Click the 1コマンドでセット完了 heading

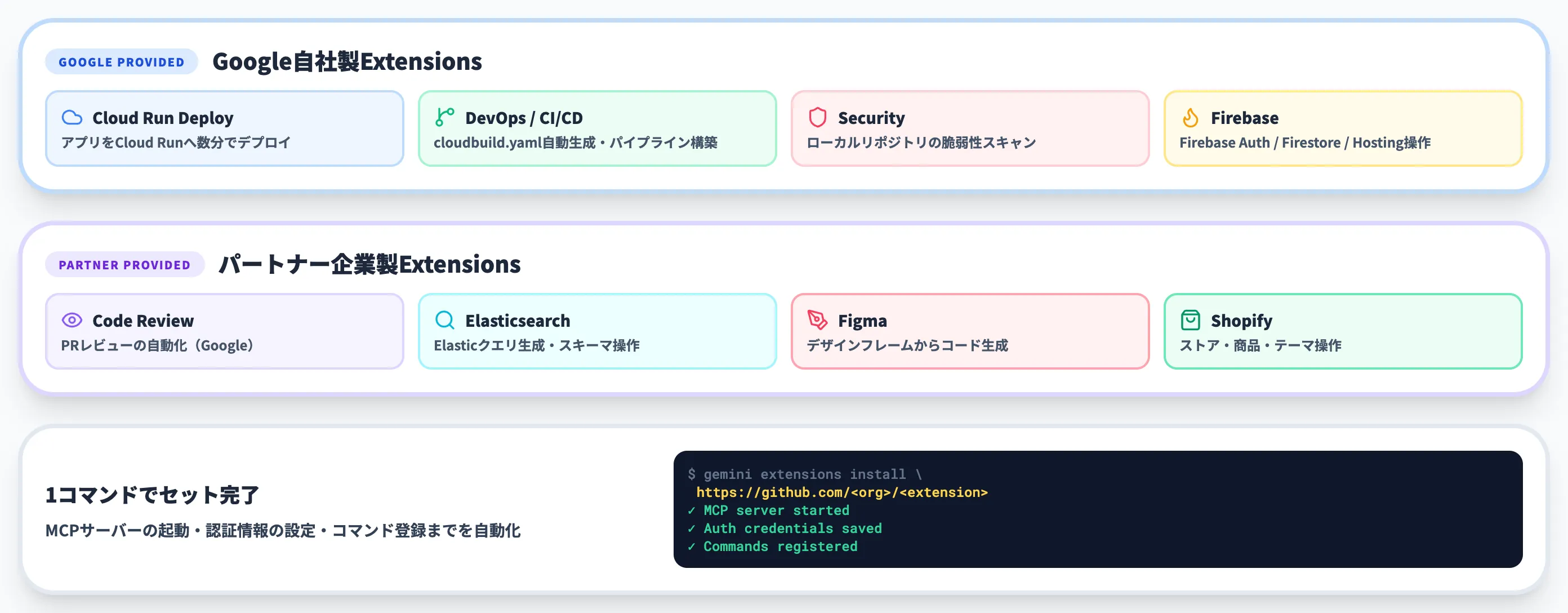click(x=152, y=495)
